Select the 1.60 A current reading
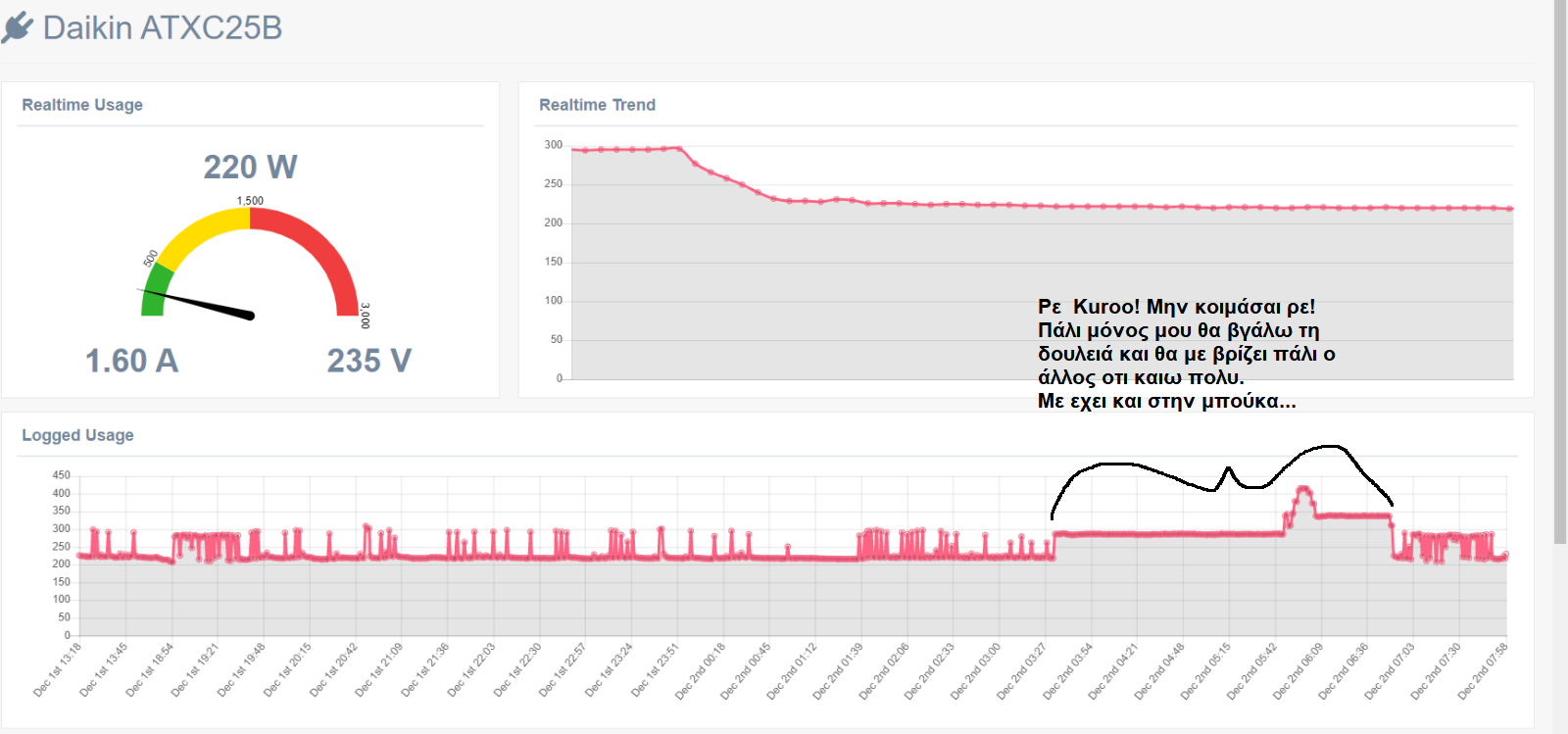Image resolution: width=1568 pixels, height=734 pixels. tap(131, 361)
